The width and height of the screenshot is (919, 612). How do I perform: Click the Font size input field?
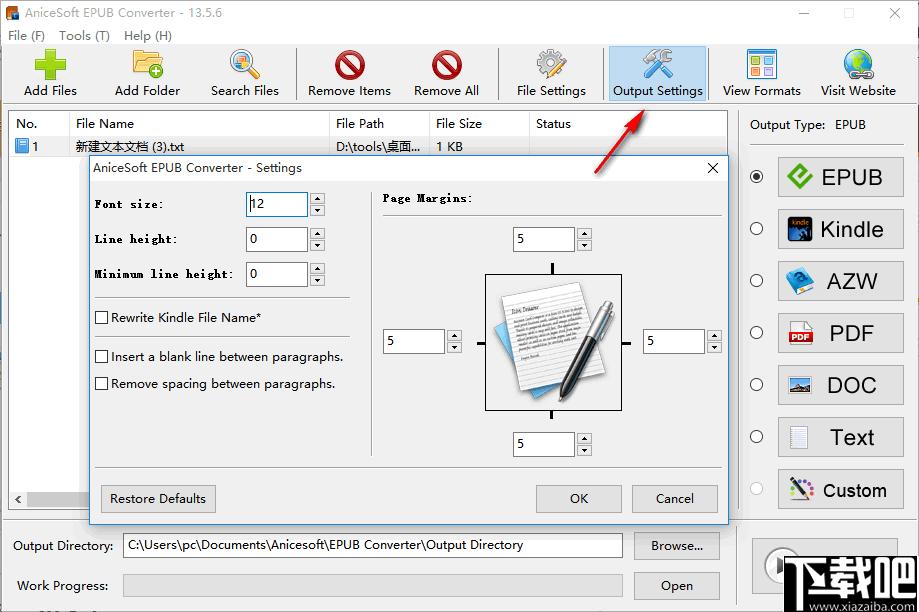pos(277,205)
